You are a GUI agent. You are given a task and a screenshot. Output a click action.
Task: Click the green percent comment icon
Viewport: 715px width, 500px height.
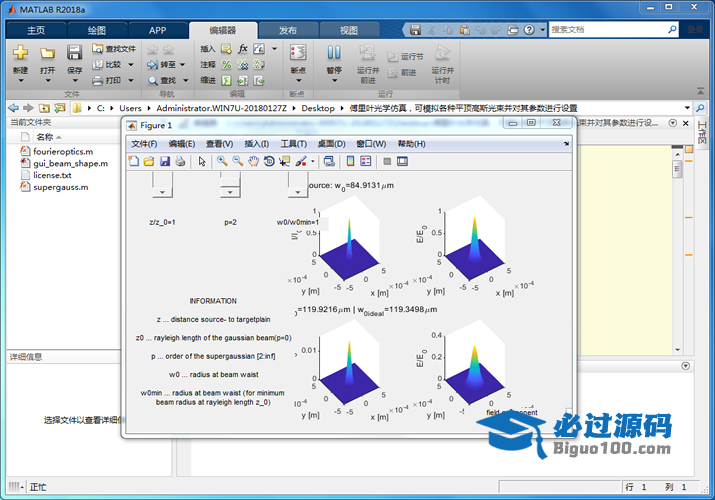tap(226, 65)
